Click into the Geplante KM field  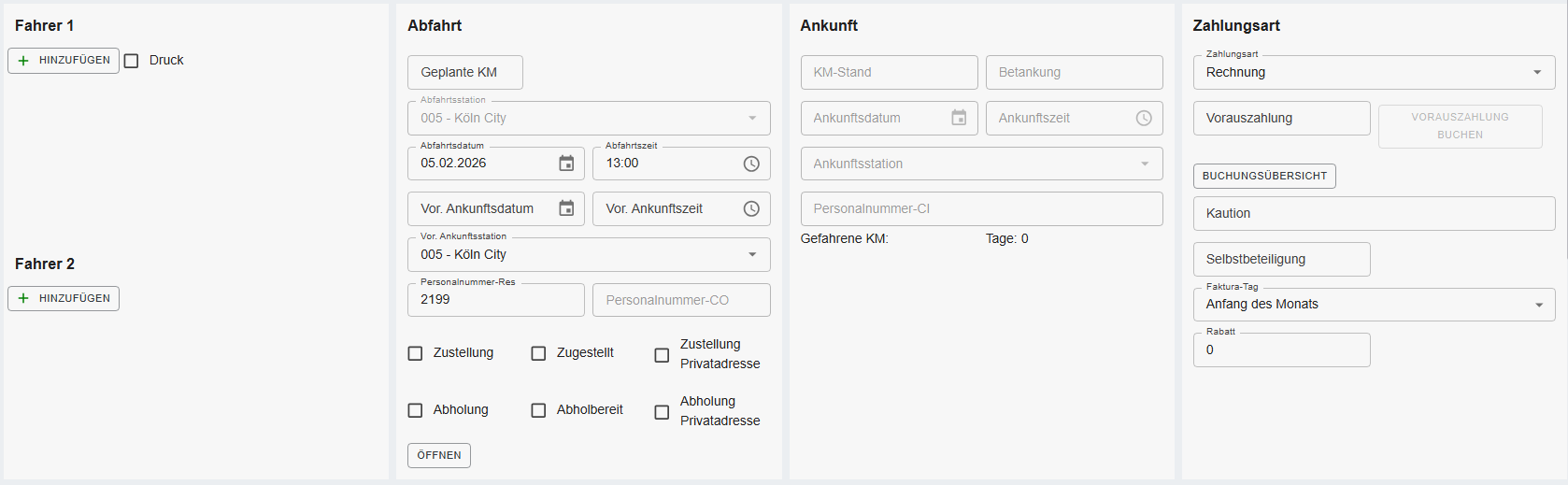464,72
